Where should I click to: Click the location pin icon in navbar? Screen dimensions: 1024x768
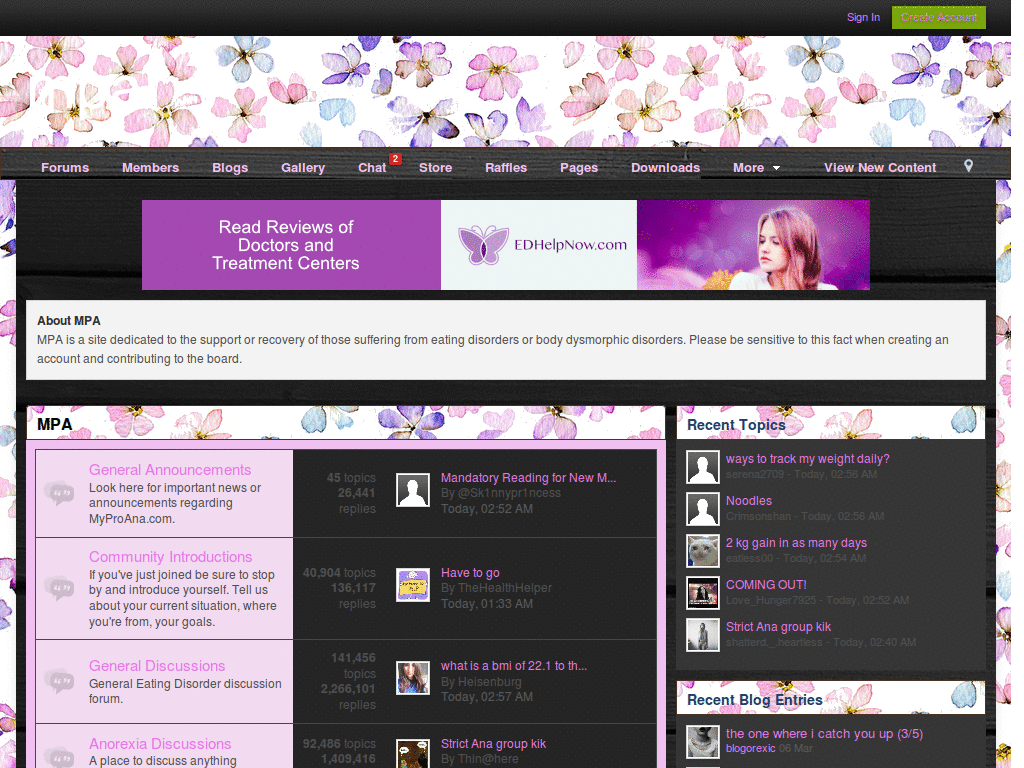pos(968,166)
